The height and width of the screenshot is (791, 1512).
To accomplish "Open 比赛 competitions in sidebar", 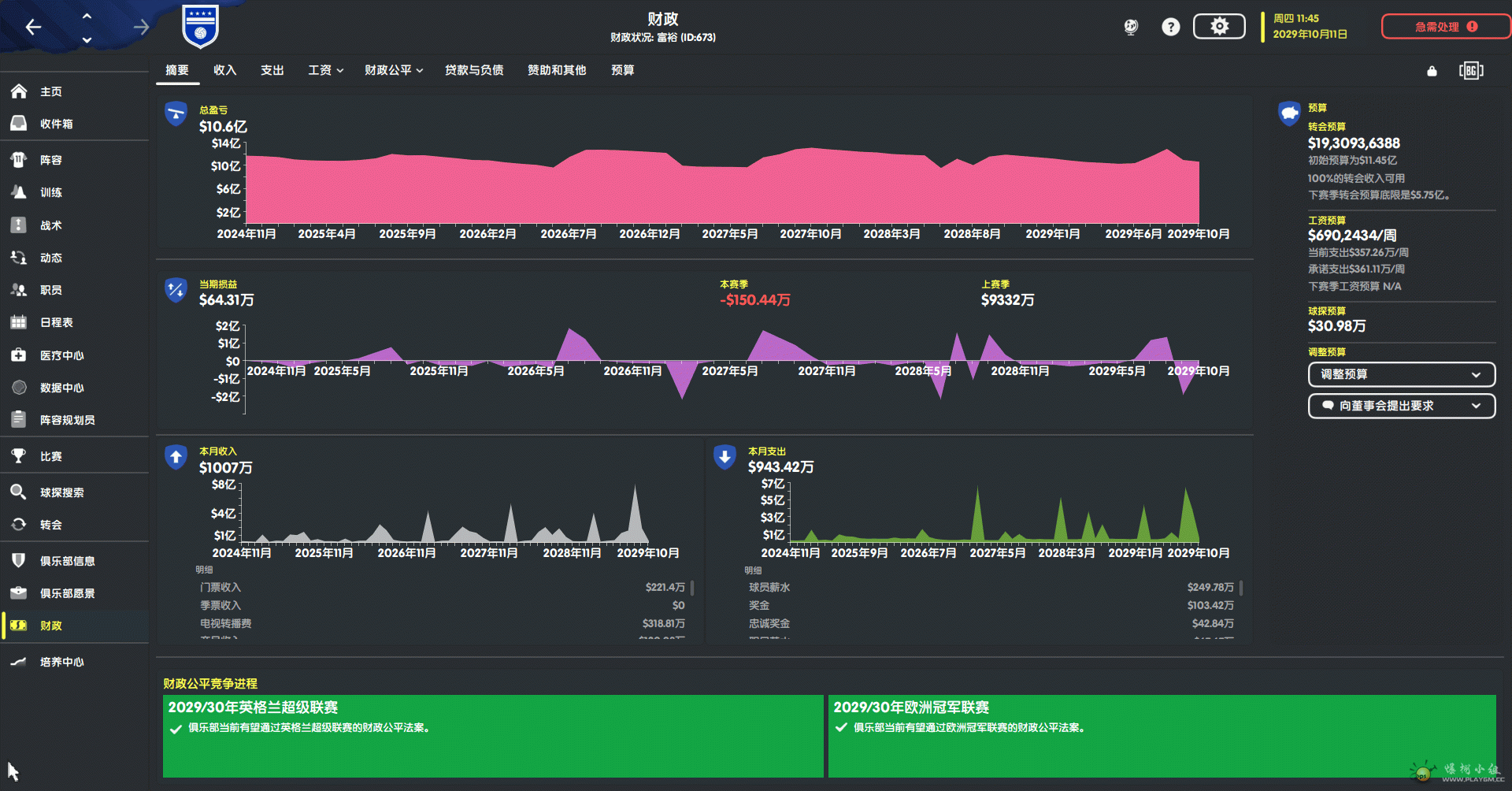I will click(x=74, y=456).
